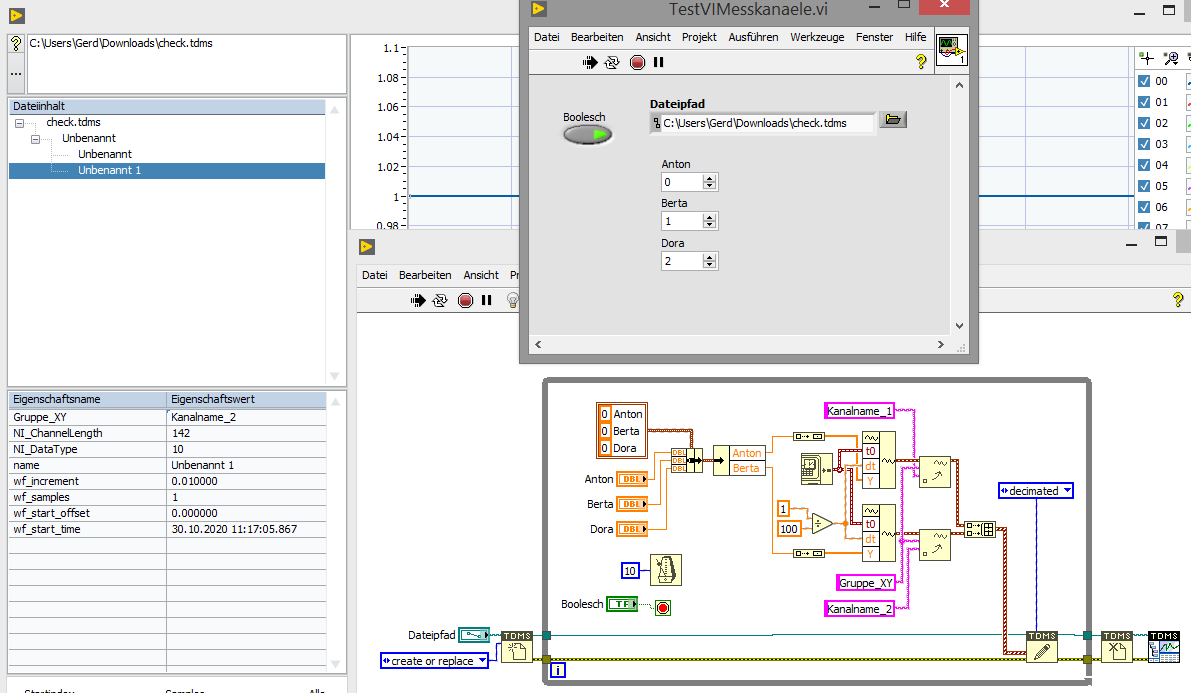
Task: Open the Ausführen menu
Action: coord(753,37)
